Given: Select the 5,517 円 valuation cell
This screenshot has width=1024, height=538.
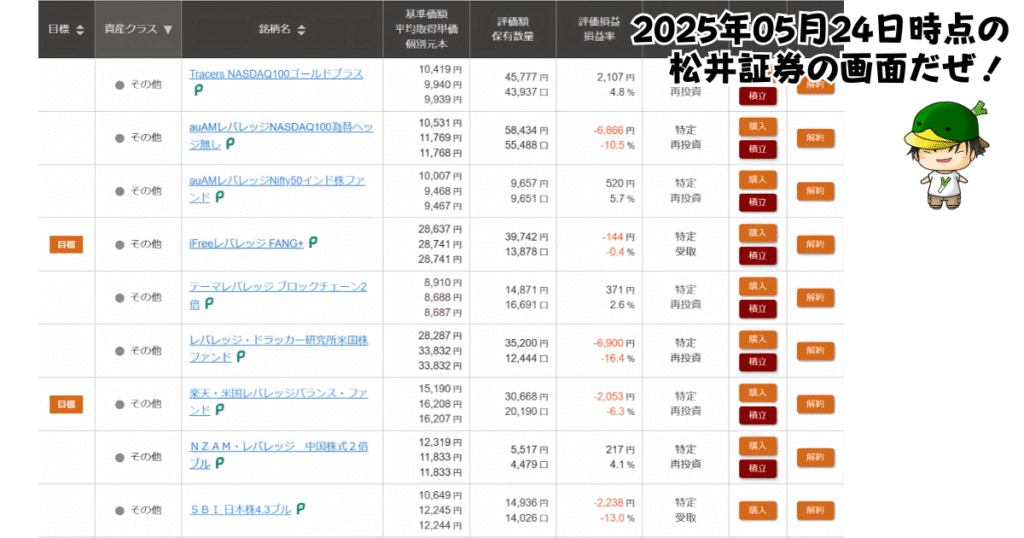Looking at the screenshot, I should click(x=530, y=450).
